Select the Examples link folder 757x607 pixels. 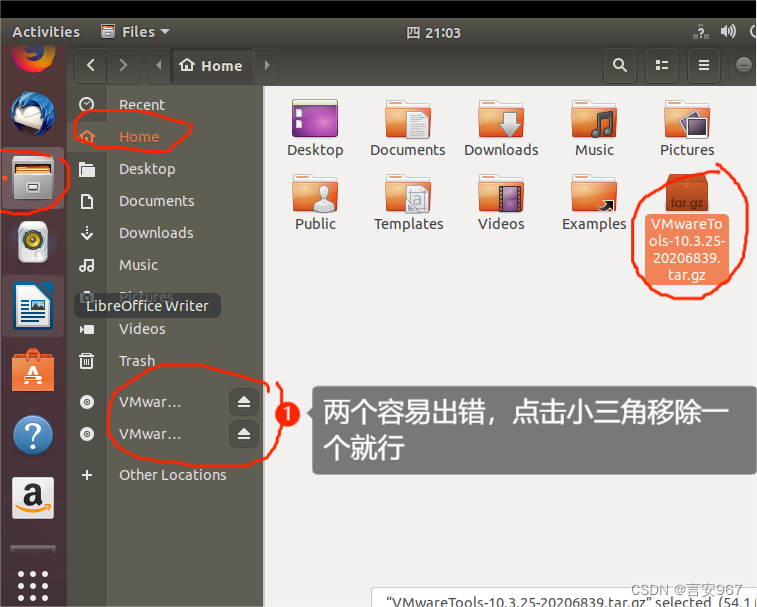(594, 202)
